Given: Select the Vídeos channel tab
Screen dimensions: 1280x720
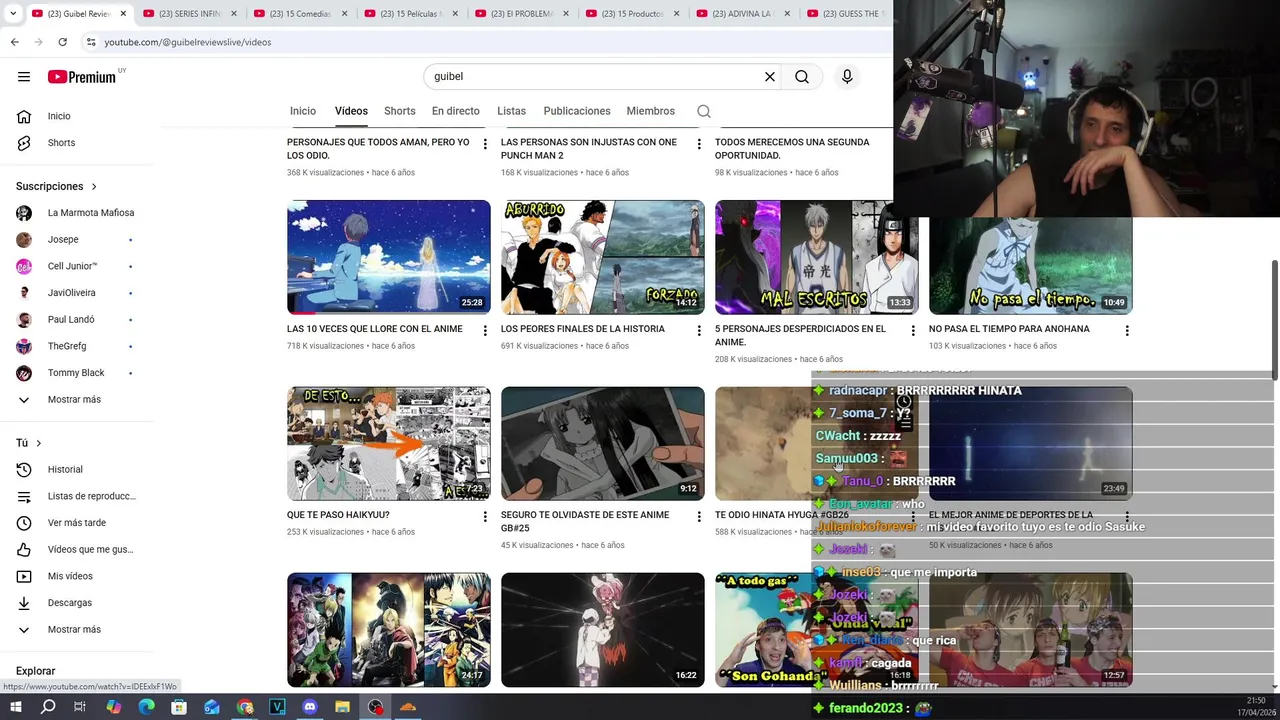Looking at the screenshot, I should (351, 111).
